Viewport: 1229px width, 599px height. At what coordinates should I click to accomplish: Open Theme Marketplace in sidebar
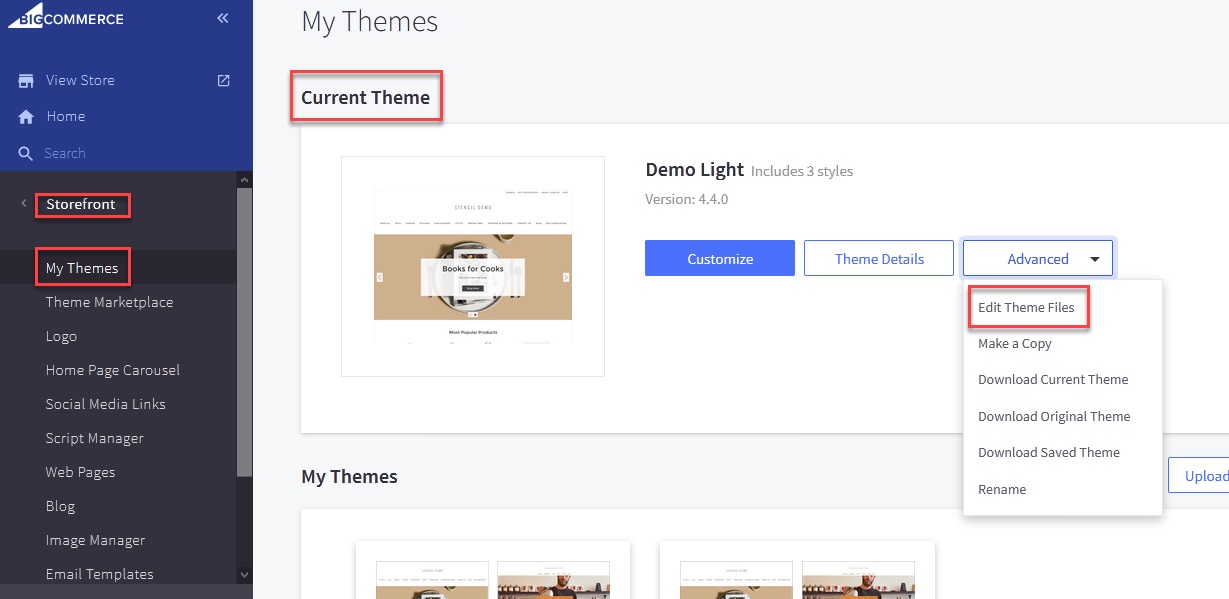(x=109, y=302)
